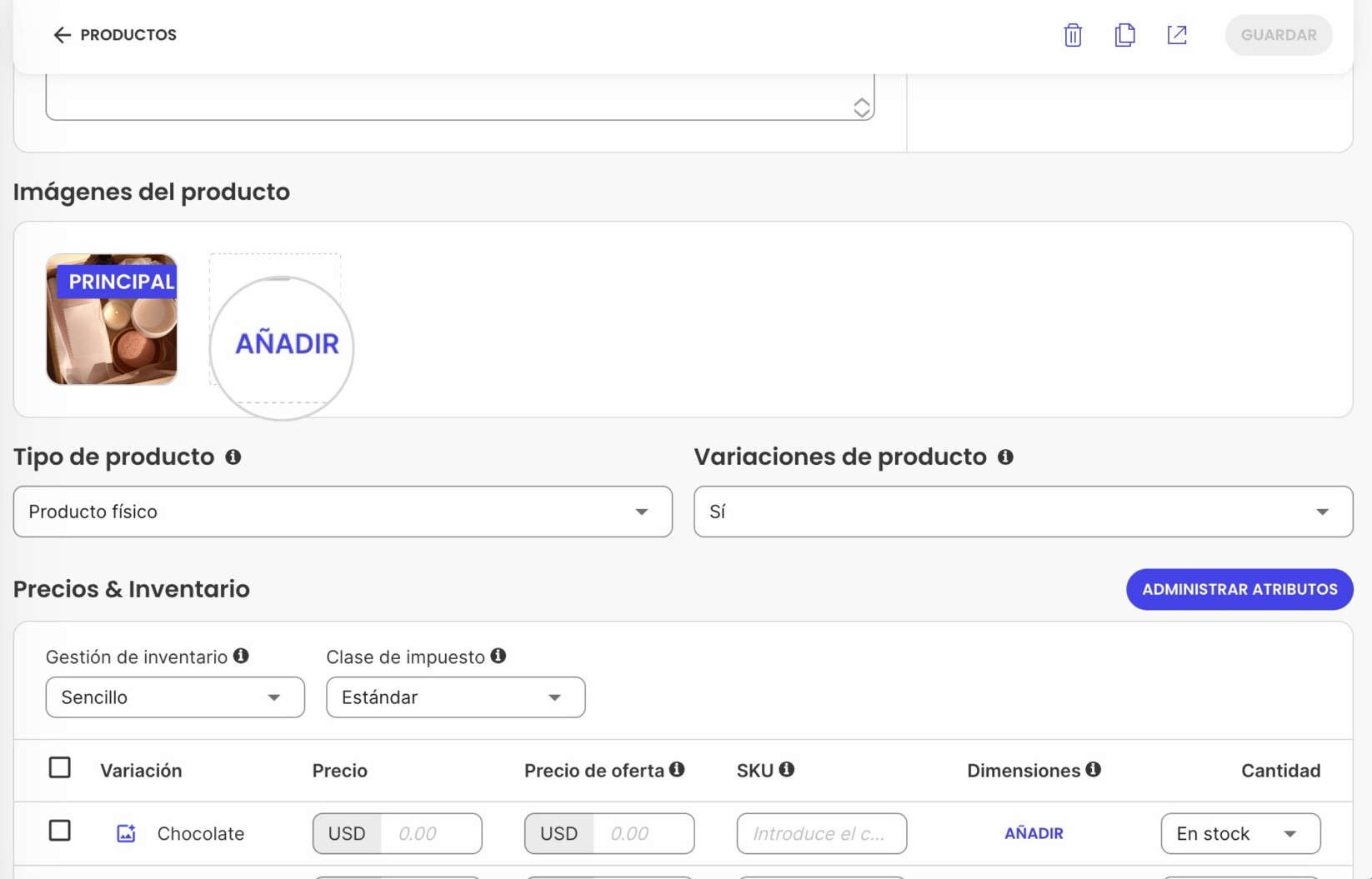1372x879 pixels.
Task: Click Añadir dimensions link for Chocolate
Action: (x=1034, y=833)
